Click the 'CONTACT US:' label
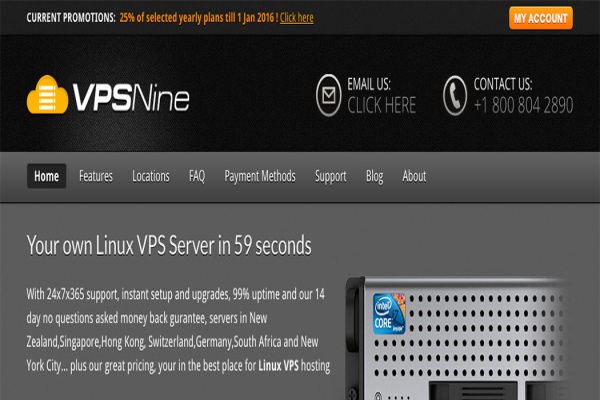The image size is (600, 400). (503, 84)
